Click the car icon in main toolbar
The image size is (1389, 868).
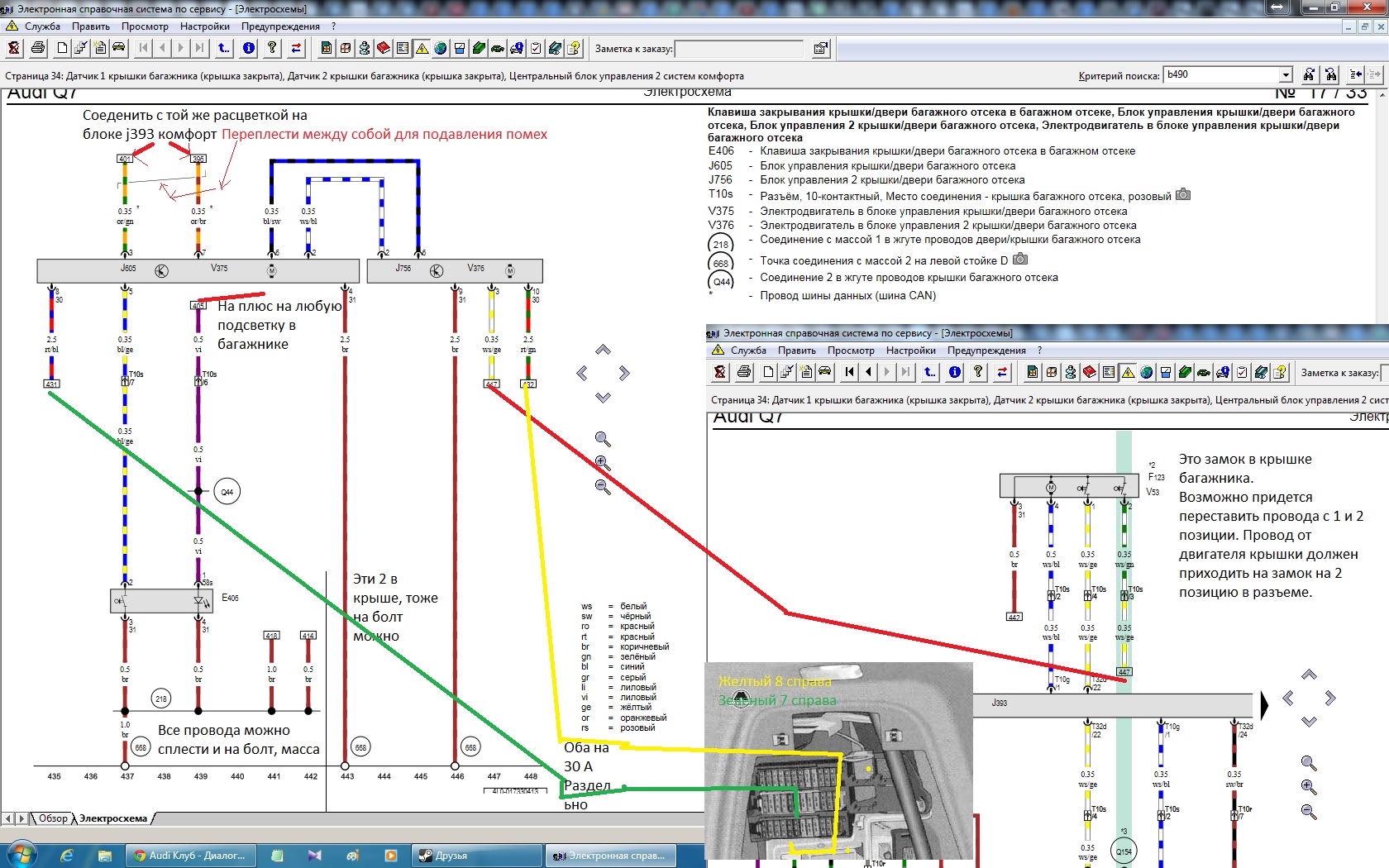119,48
